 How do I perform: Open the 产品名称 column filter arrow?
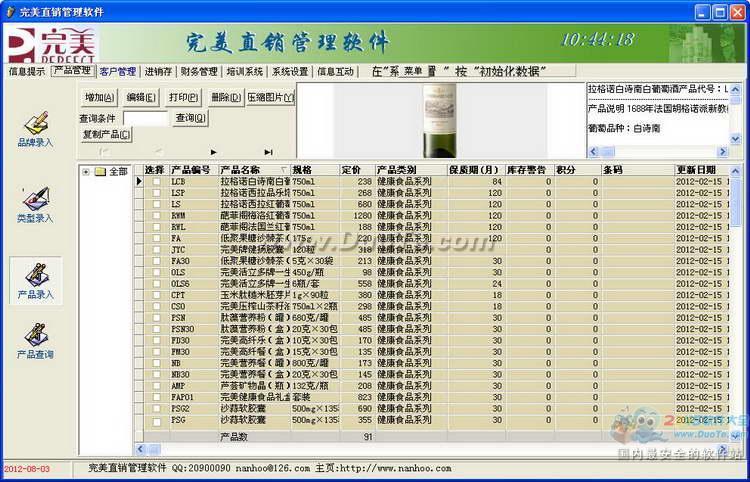pos(283,170)
